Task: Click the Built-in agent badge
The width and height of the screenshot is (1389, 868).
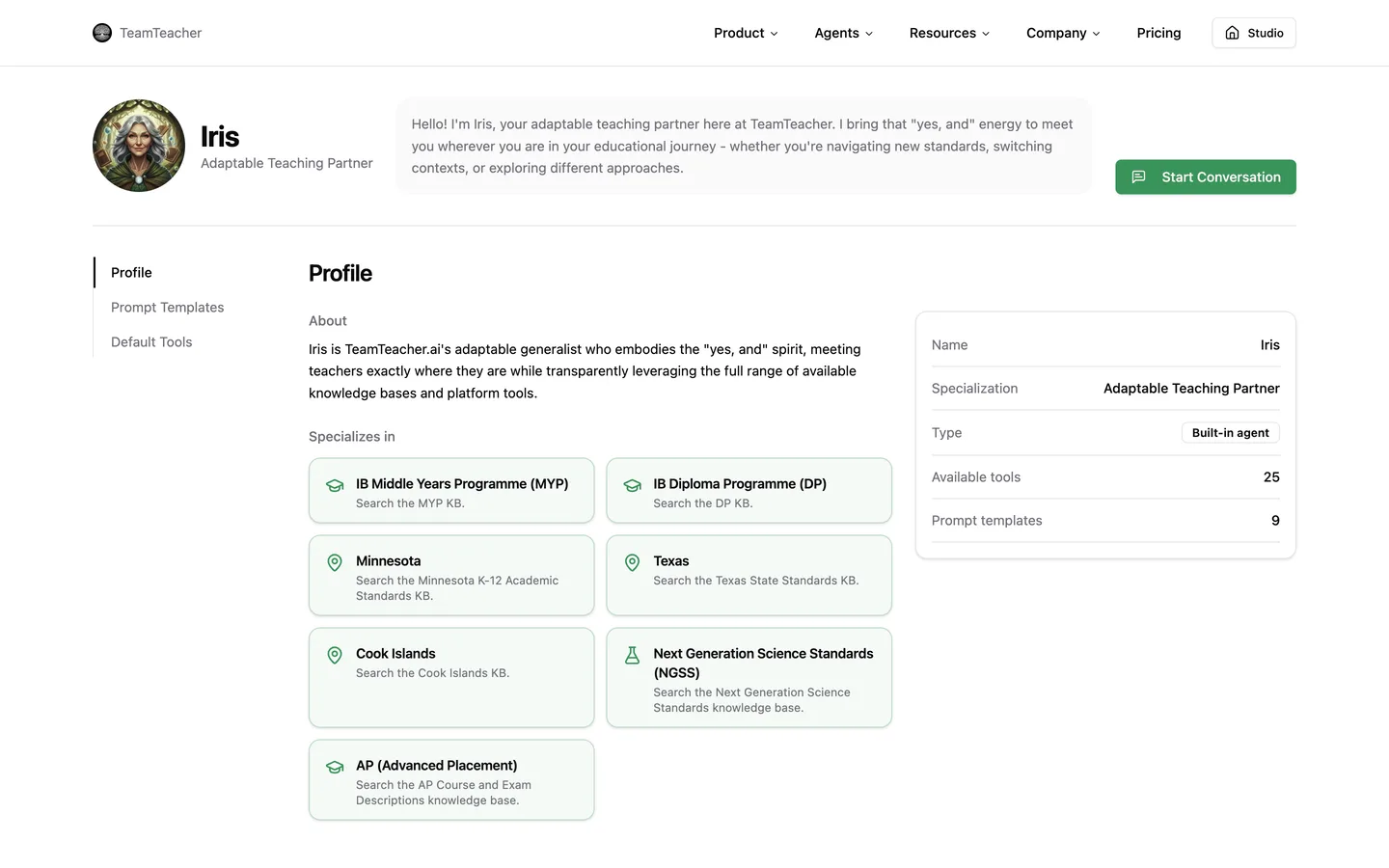Action: (1231, 433)
